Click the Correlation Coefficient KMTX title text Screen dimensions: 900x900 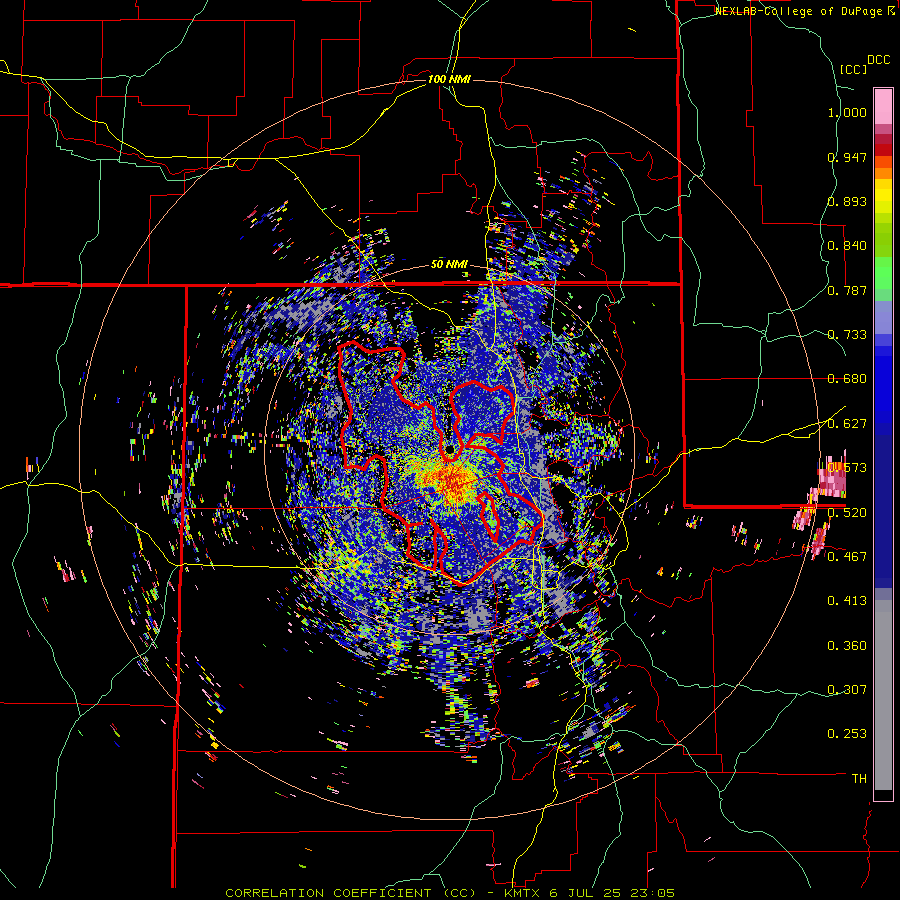point(449,893)
